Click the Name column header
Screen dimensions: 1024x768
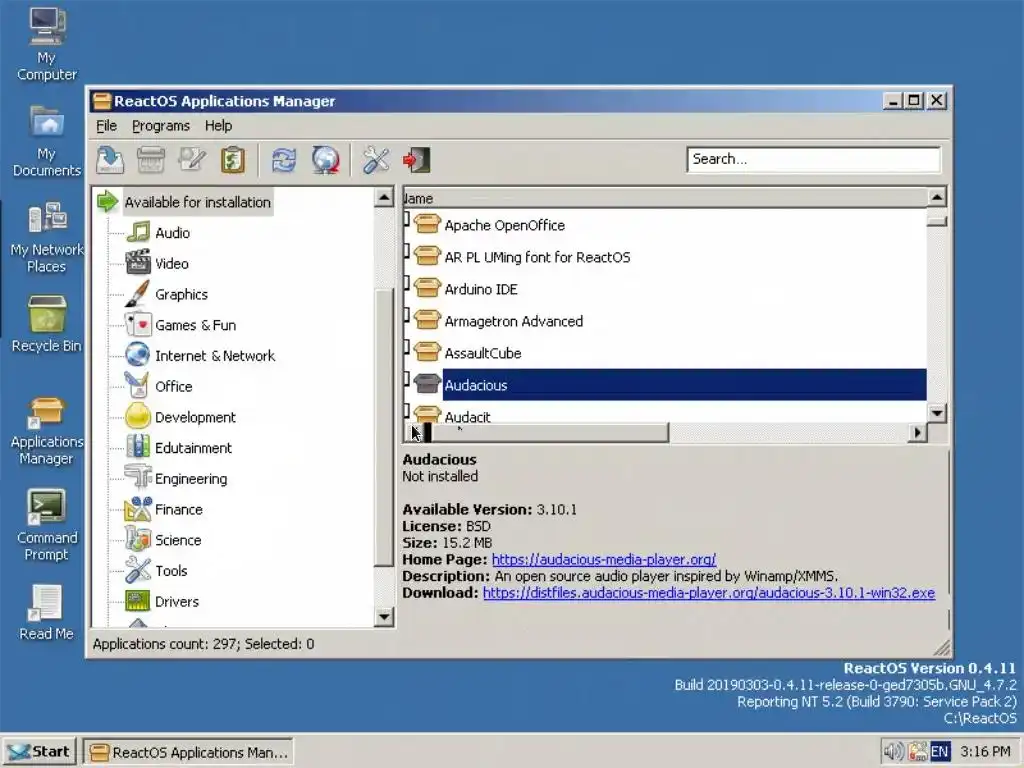coord(665,198)
